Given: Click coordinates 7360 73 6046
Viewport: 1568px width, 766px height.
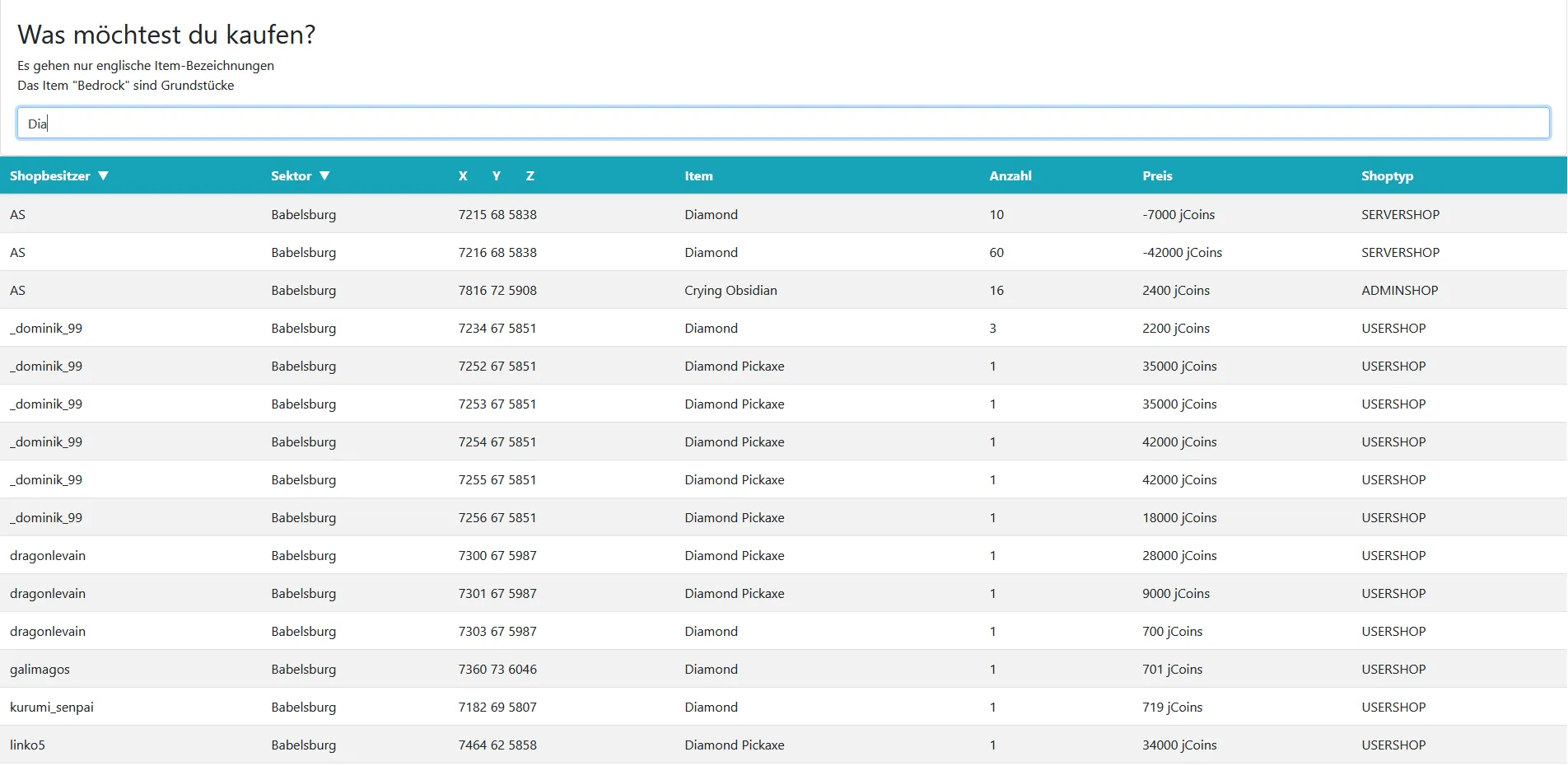Looking at the screenshot, I should tap(497, 669).
